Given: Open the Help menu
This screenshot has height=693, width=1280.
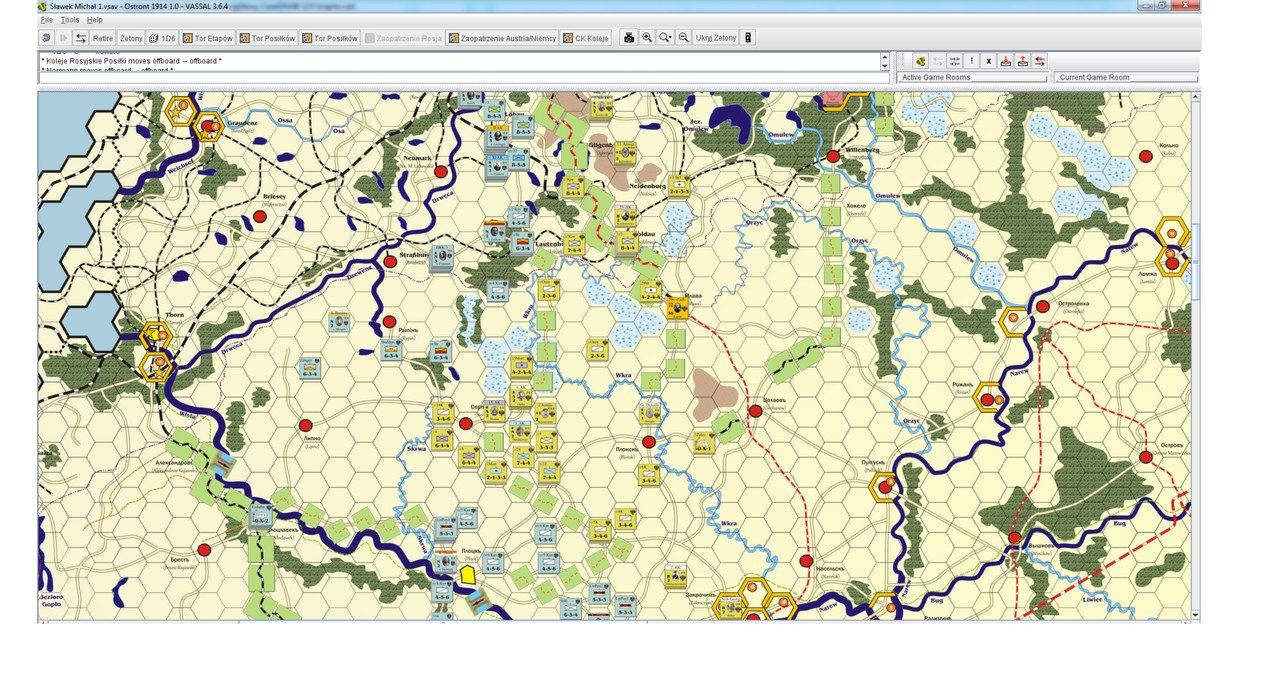Looking at the screenshot, I should [94, 20].
